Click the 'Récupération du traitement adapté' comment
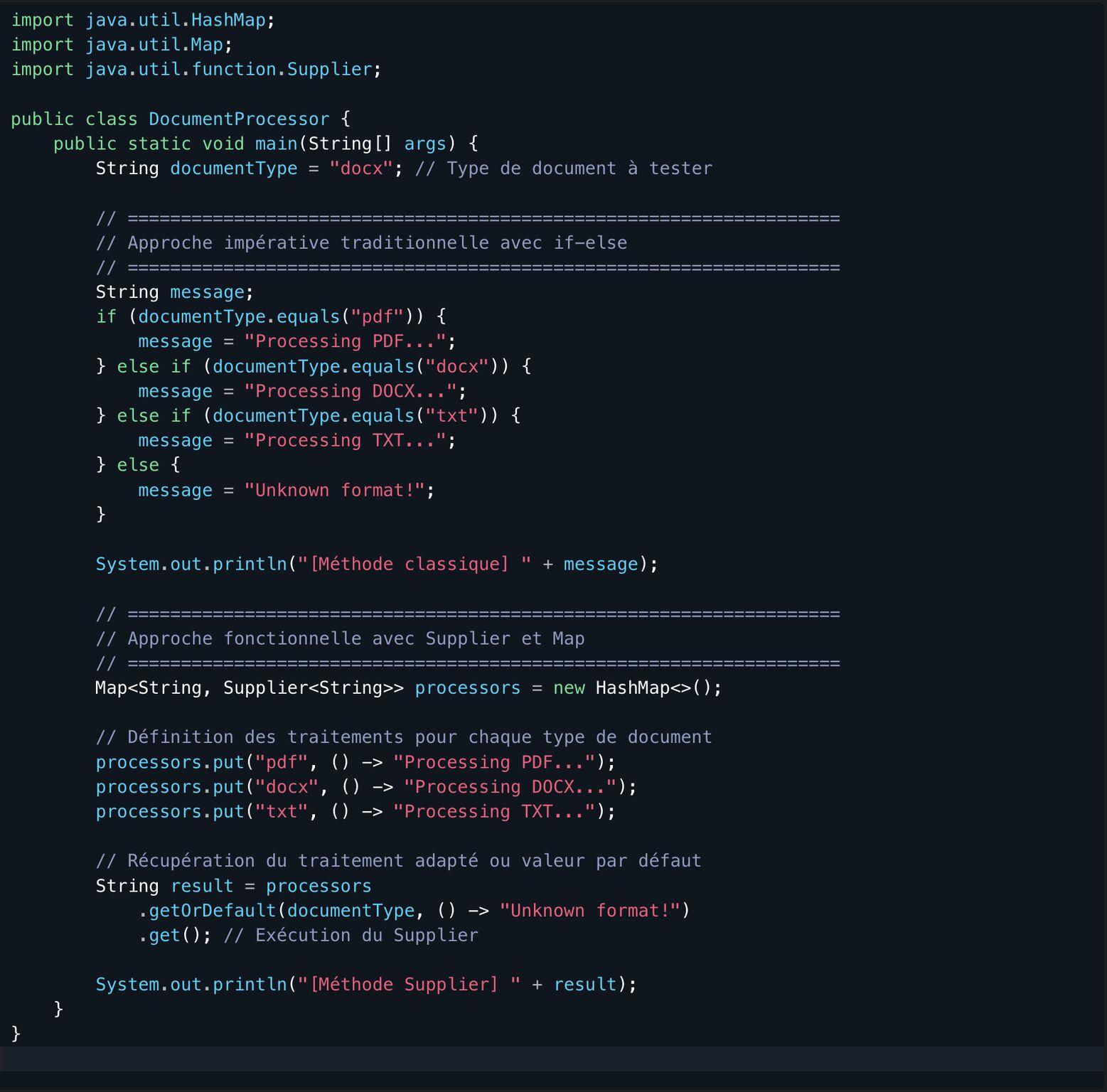This screenshot has width=1107, height=1092. click(x=398, y=861)
